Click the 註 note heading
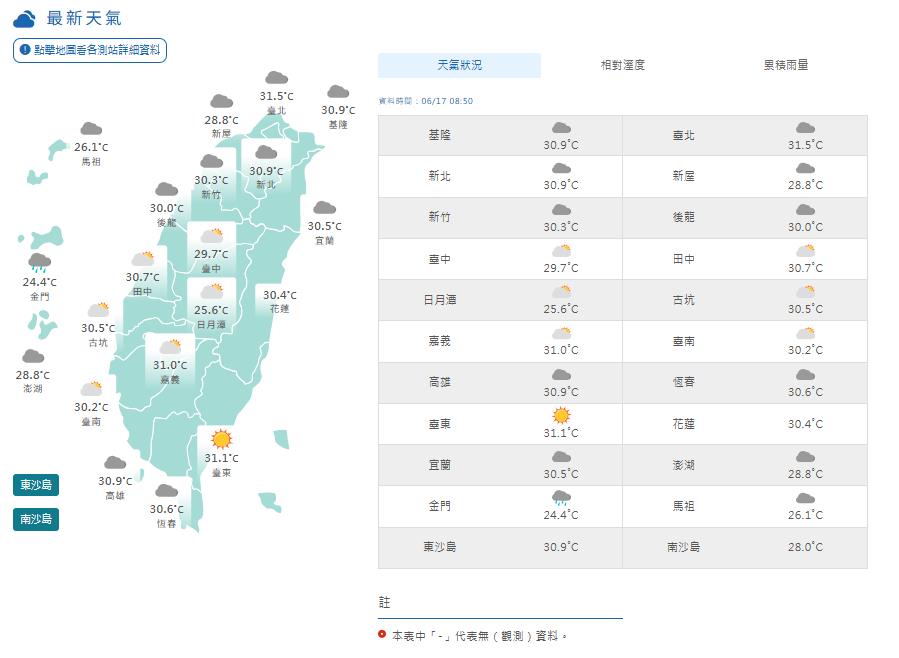 click(x=384, y=602)
